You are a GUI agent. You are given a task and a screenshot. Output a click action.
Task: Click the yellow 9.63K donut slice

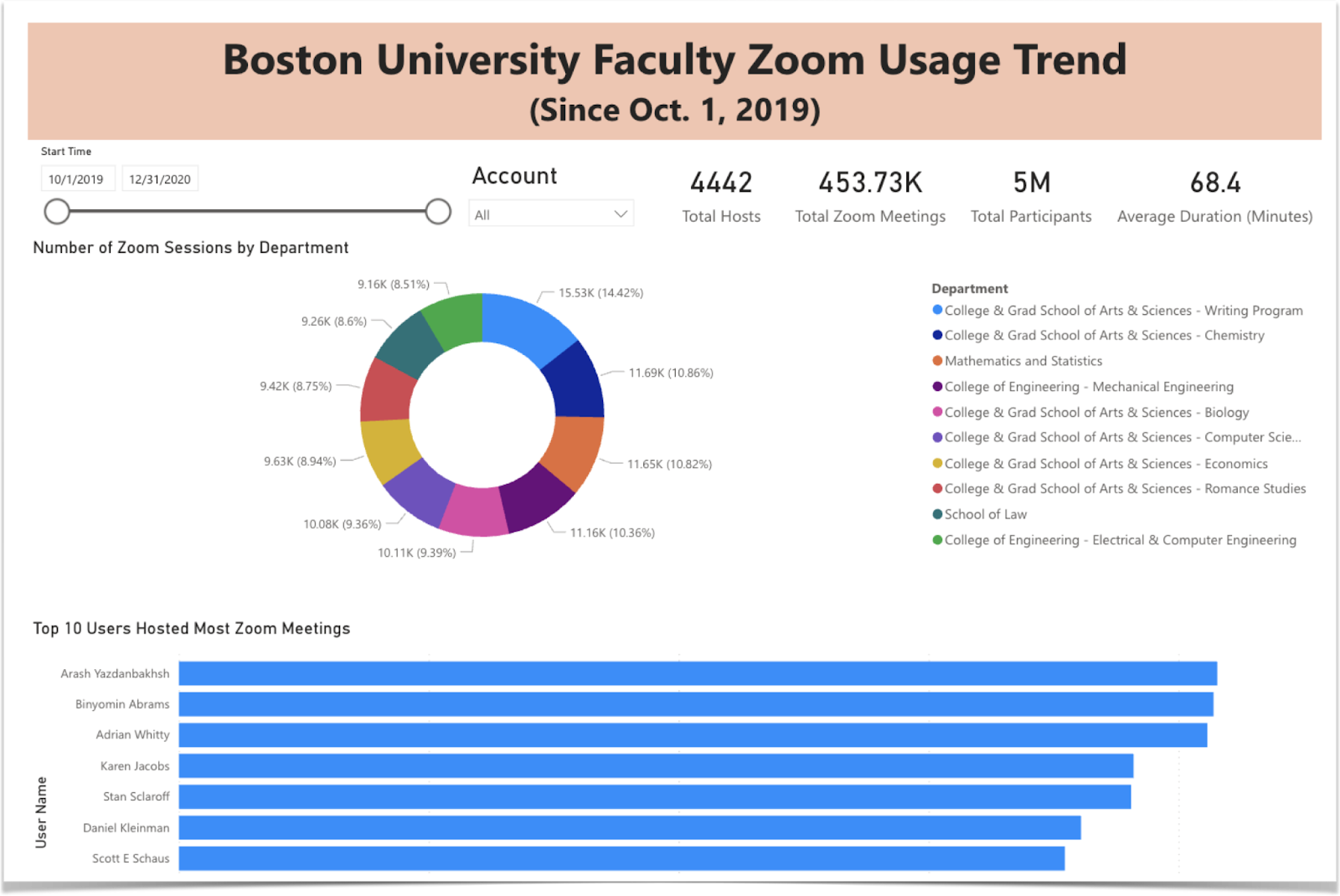click(x=388, y=449)
